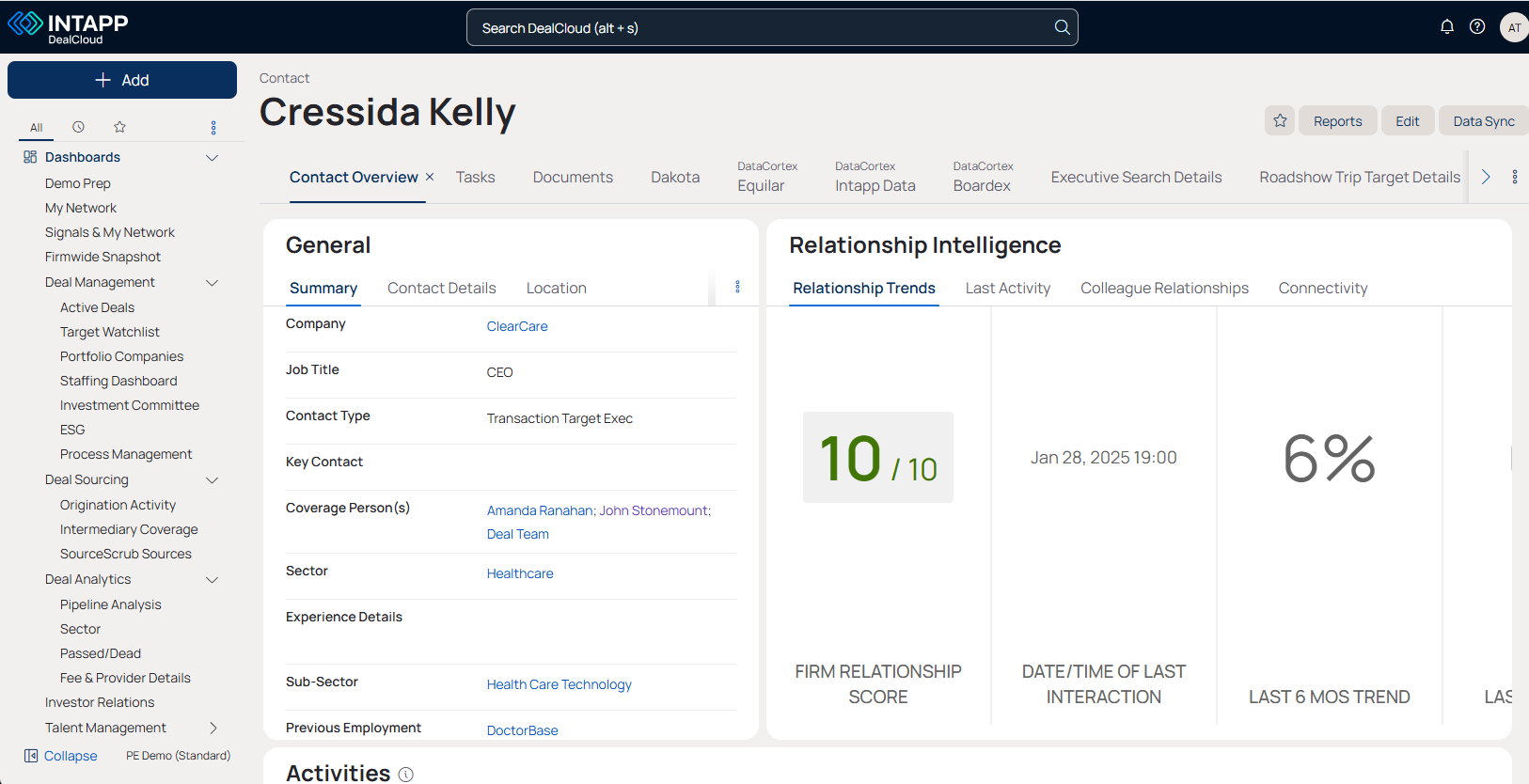Show favorites star filter in sidebar
Screen dimensions: 1529x784
119,127
